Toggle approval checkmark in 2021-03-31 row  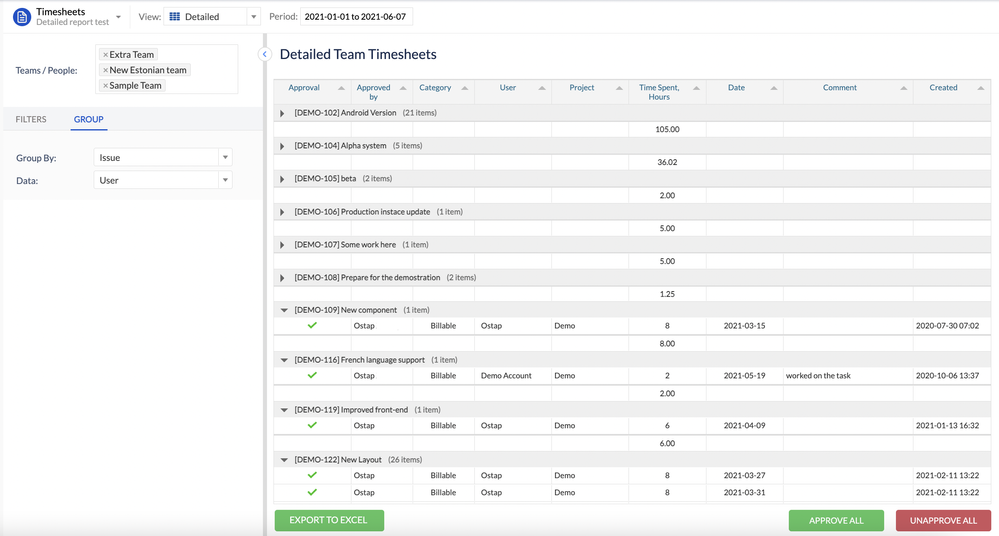(312, 492)
